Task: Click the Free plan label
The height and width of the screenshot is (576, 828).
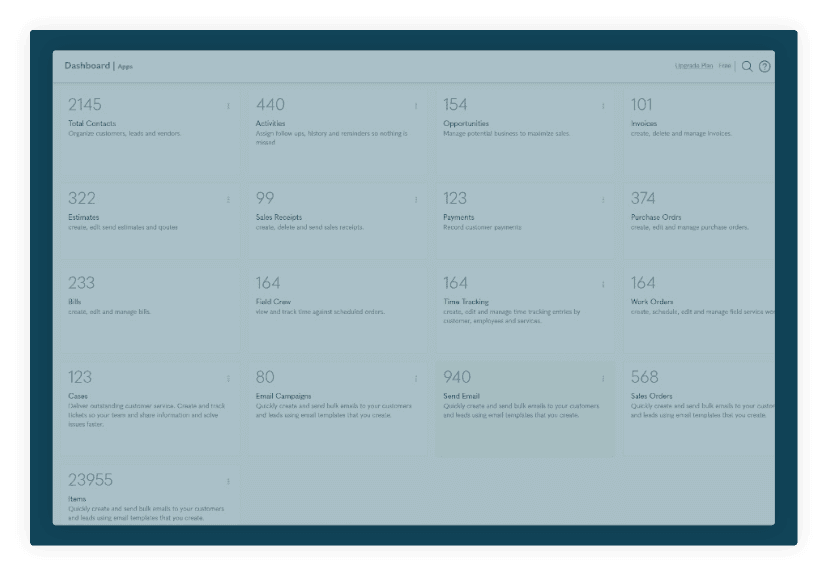Action: coord(725,64)
